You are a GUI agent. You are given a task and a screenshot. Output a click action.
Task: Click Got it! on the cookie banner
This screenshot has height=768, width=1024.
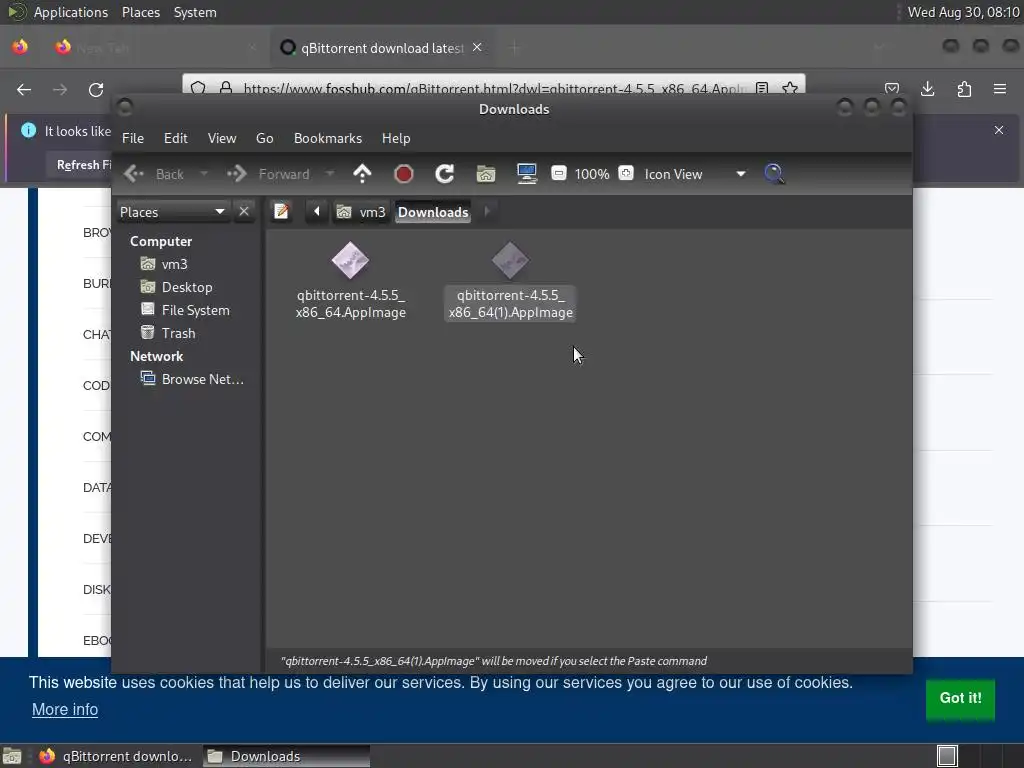(960, 698)
